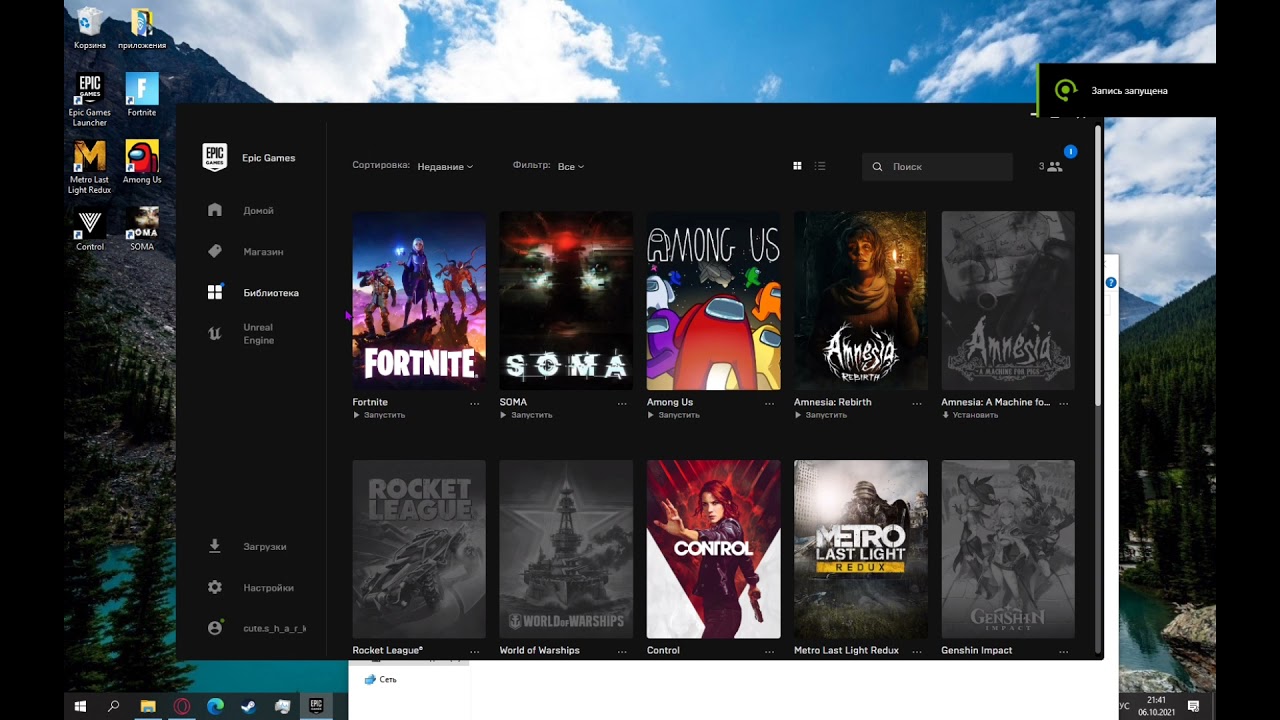Click the World of Warships cover

tap(566, 549)
